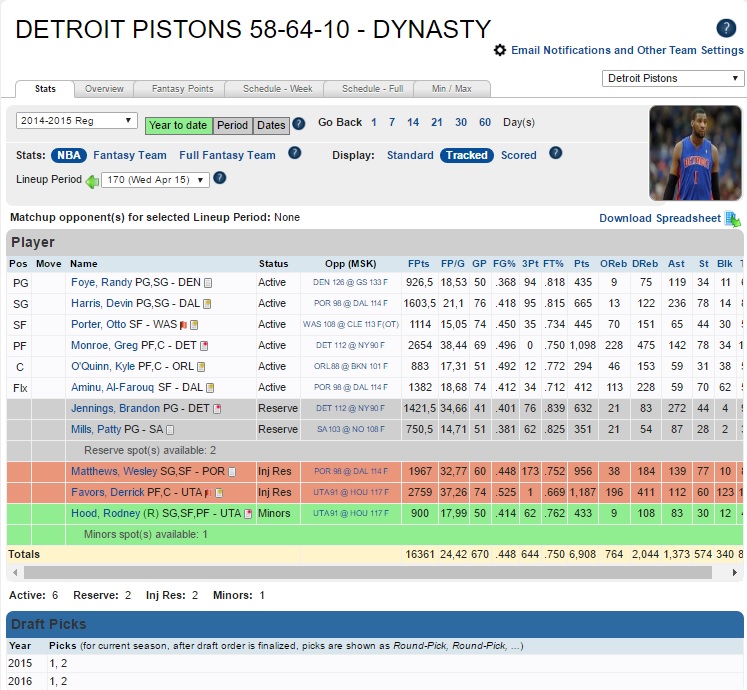The height and width of the screenshot is (690, 747).
Task: Open Brandon Jennings player link
Action: (115, 408)
